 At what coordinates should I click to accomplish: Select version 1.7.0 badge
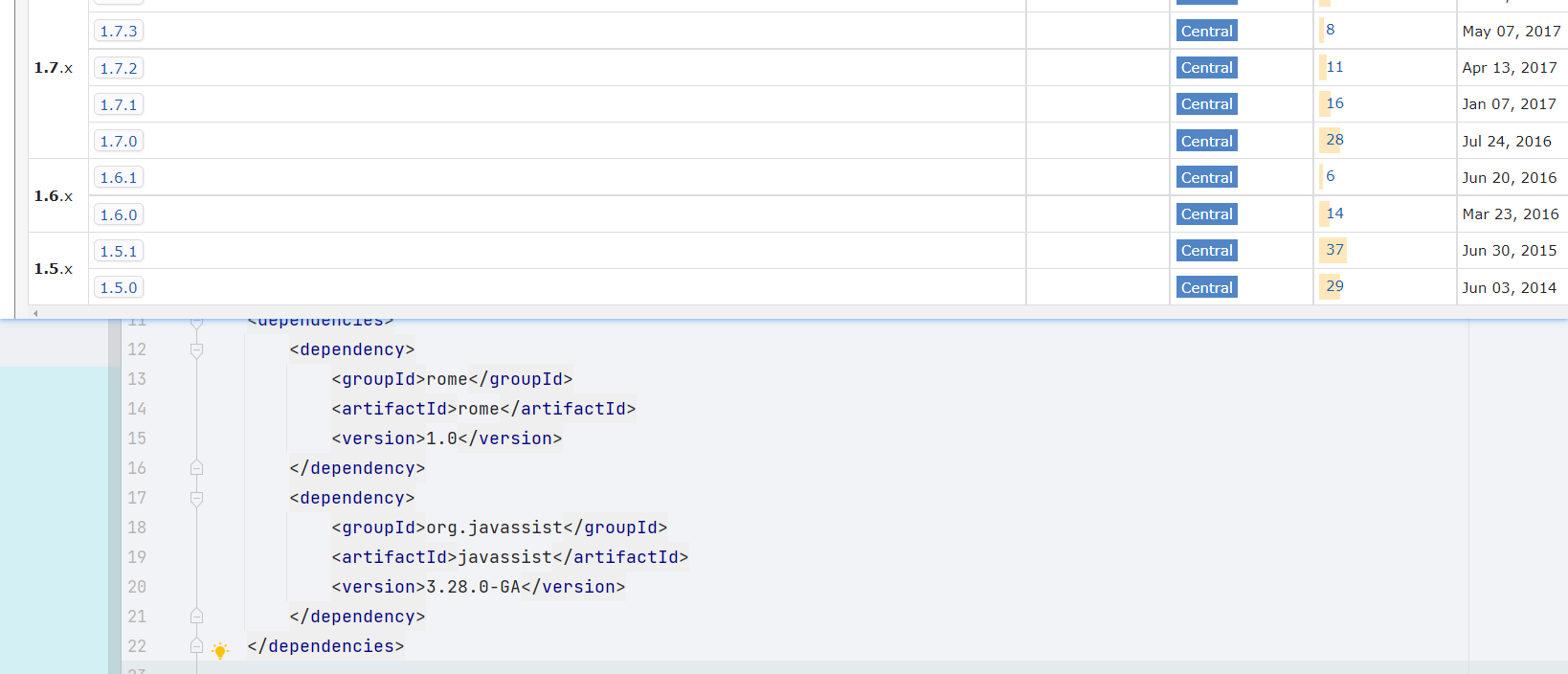(x=119, y=141)
